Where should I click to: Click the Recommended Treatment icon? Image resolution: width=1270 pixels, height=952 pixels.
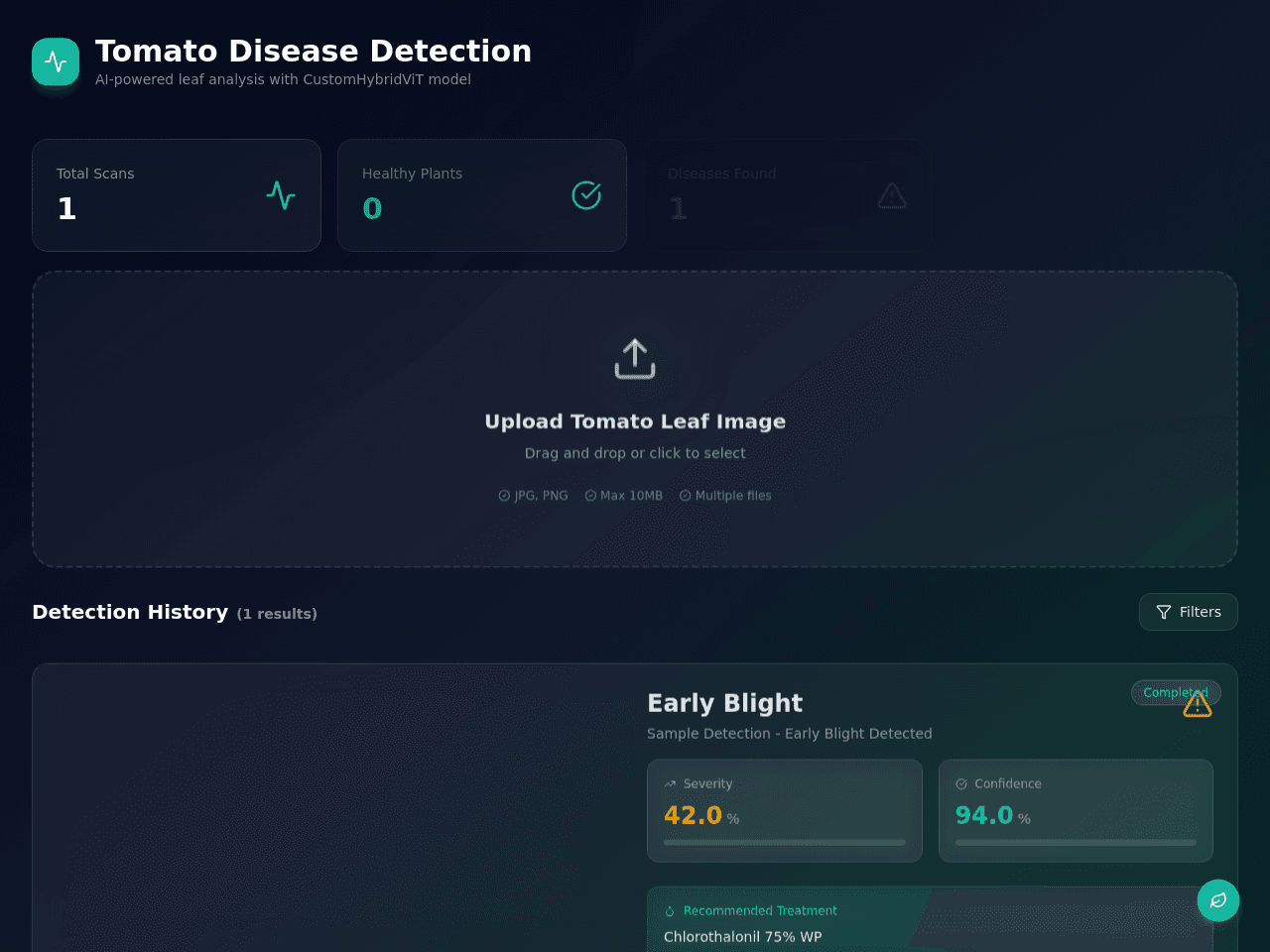tap(670, 911)
